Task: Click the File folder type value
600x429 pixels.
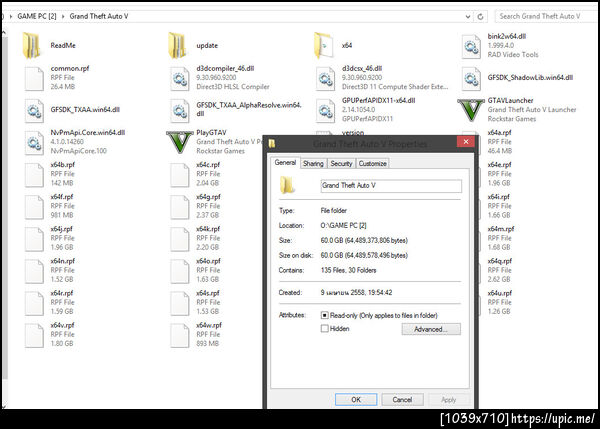Action: (x=333, y=210)
